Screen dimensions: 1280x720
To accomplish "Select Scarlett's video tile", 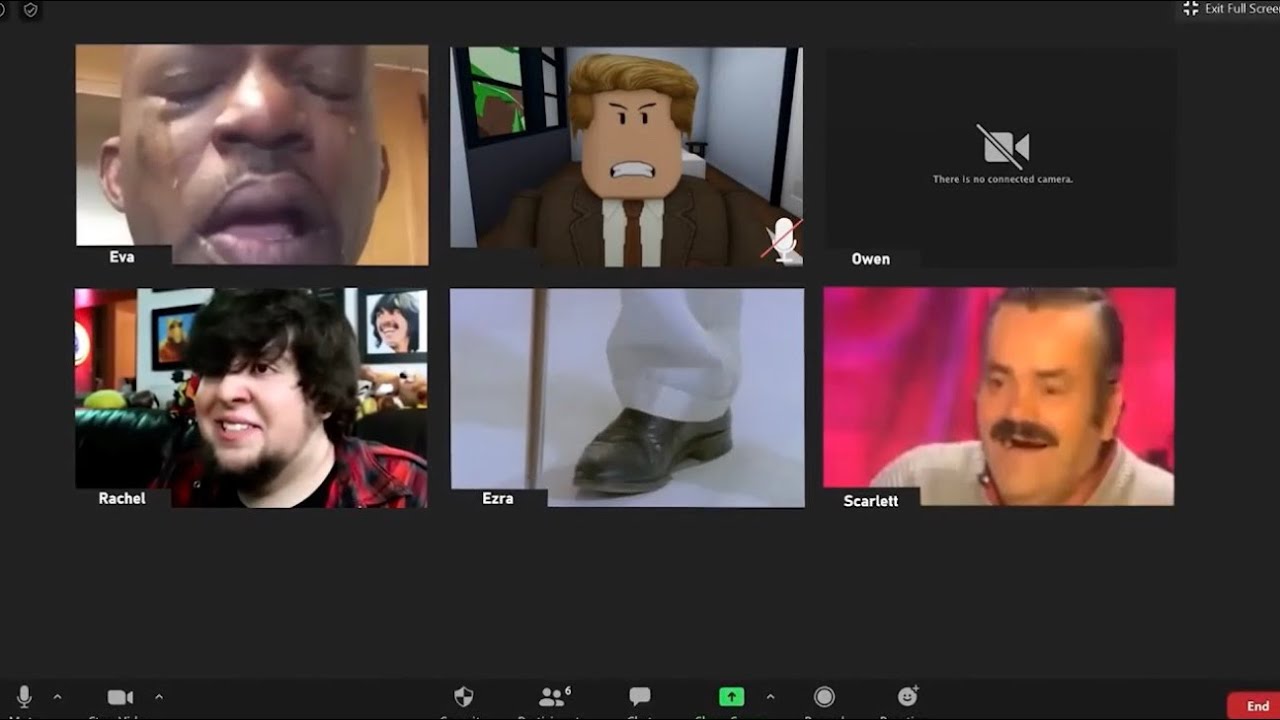I will tap(999, 397).
